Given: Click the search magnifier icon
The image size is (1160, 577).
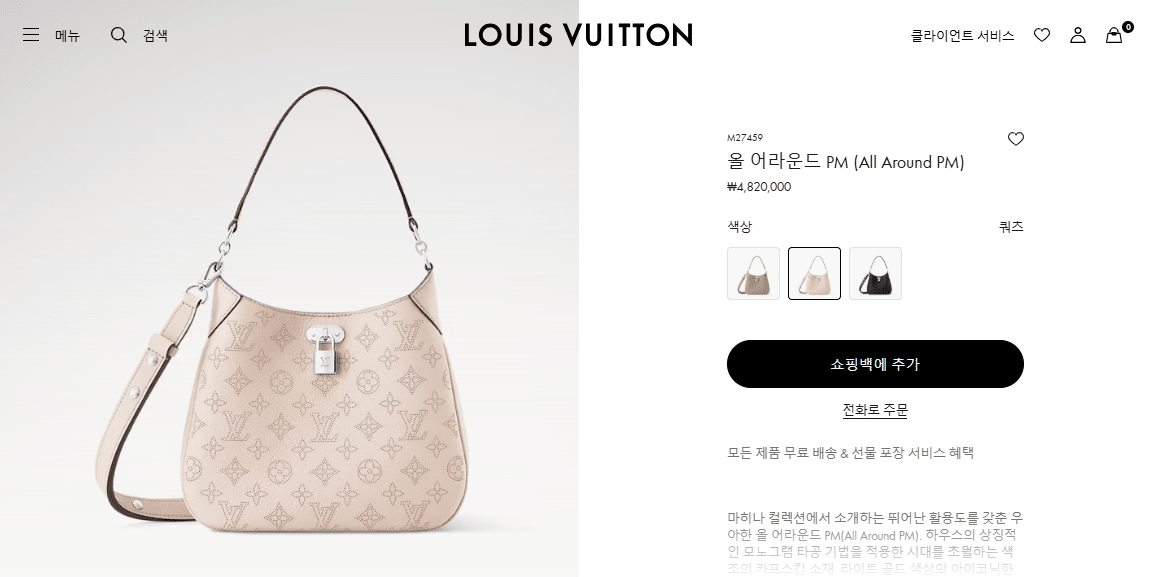Looking at the screenshot, I should (118, 35).
